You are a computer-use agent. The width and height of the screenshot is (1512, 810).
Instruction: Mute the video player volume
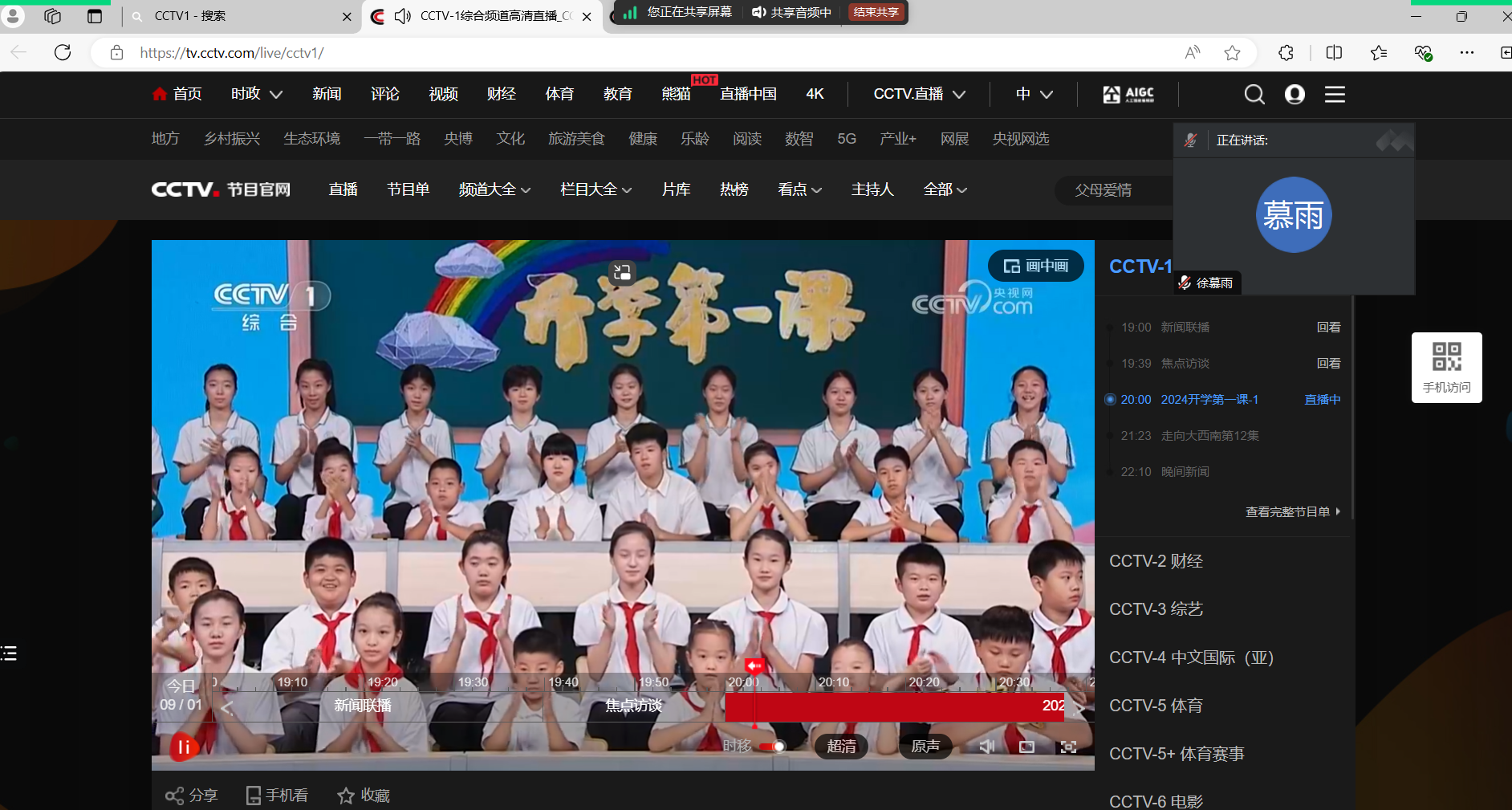[986, 747]
